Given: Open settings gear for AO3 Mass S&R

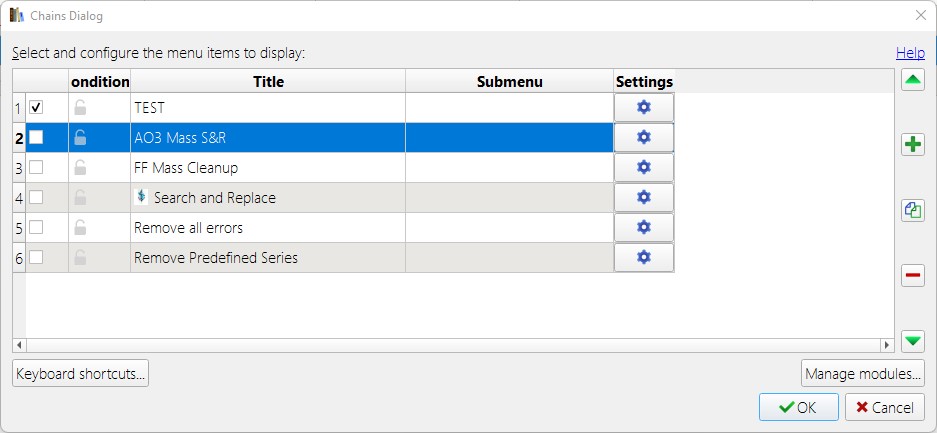Looking at the screenshot, I should (x=644, y=137).
